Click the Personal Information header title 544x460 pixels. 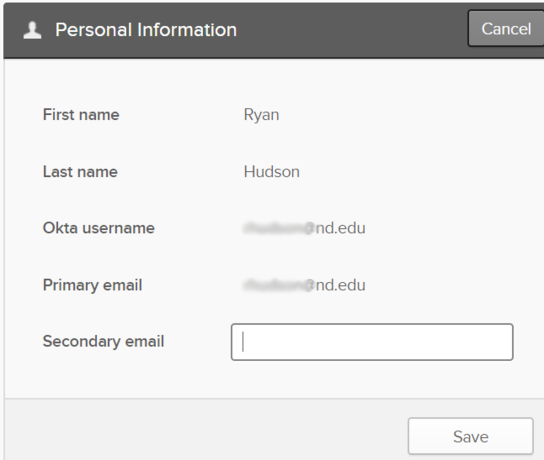click(x=146, y=30)
